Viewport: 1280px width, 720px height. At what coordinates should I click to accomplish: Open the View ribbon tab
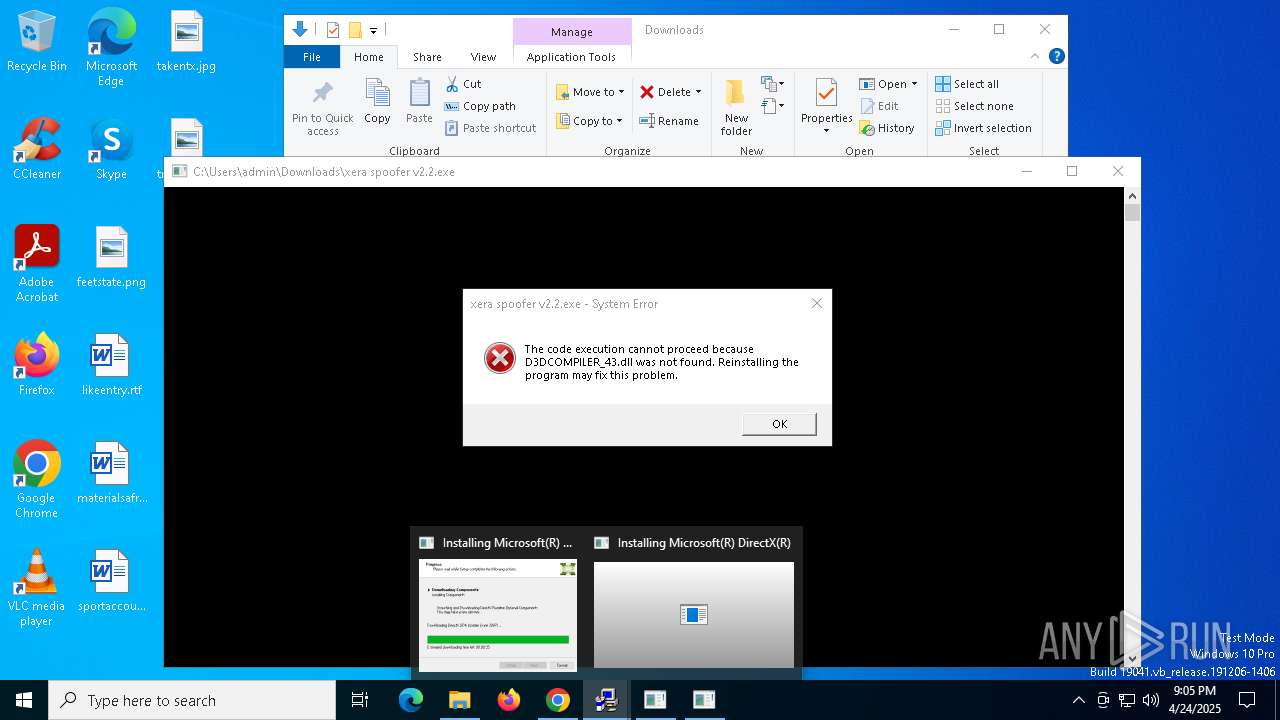point(483,57)
